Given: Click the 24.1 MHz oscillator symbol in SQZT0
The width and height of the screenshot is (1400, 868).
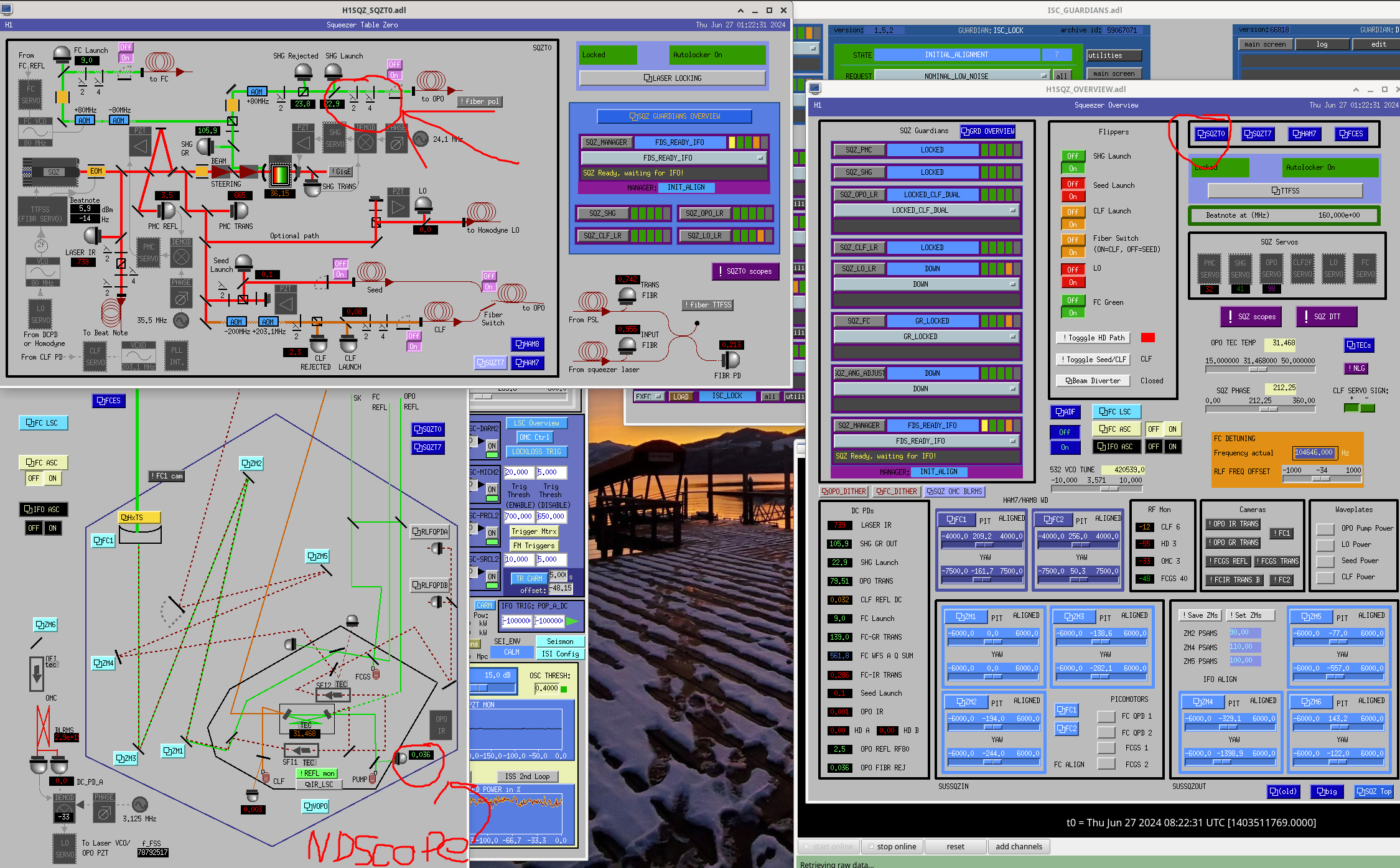Looking at the screenshot, I should point(421,139).
